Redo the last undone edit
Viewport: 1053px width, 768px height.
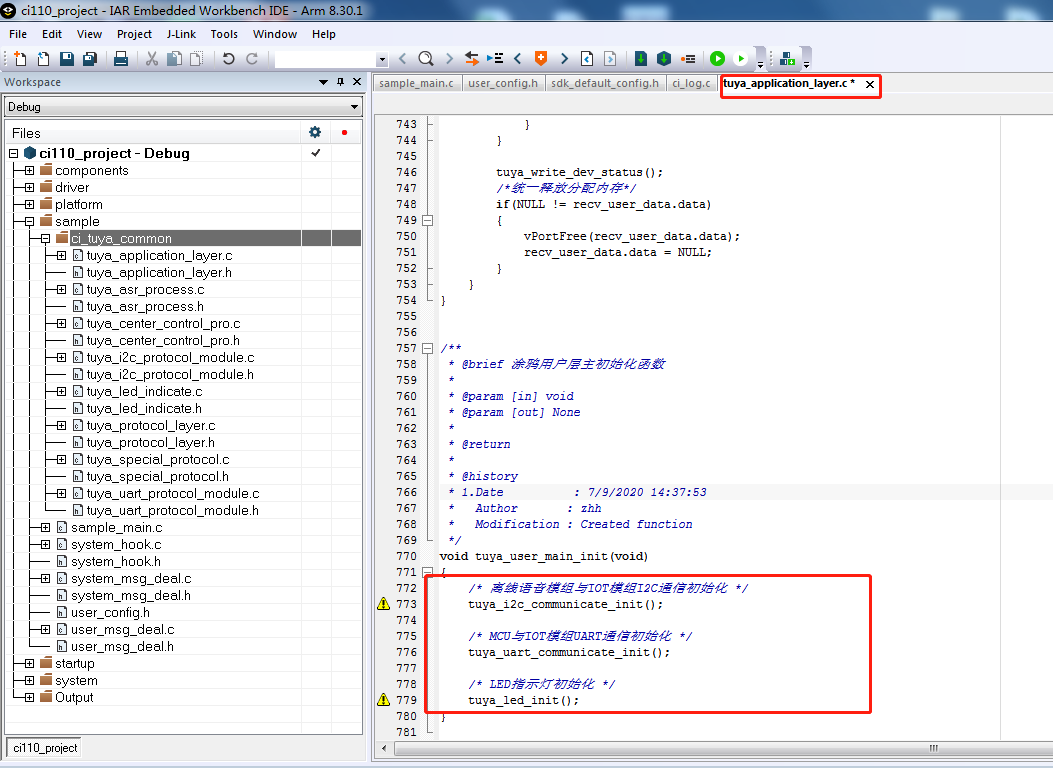coord(252,59)
